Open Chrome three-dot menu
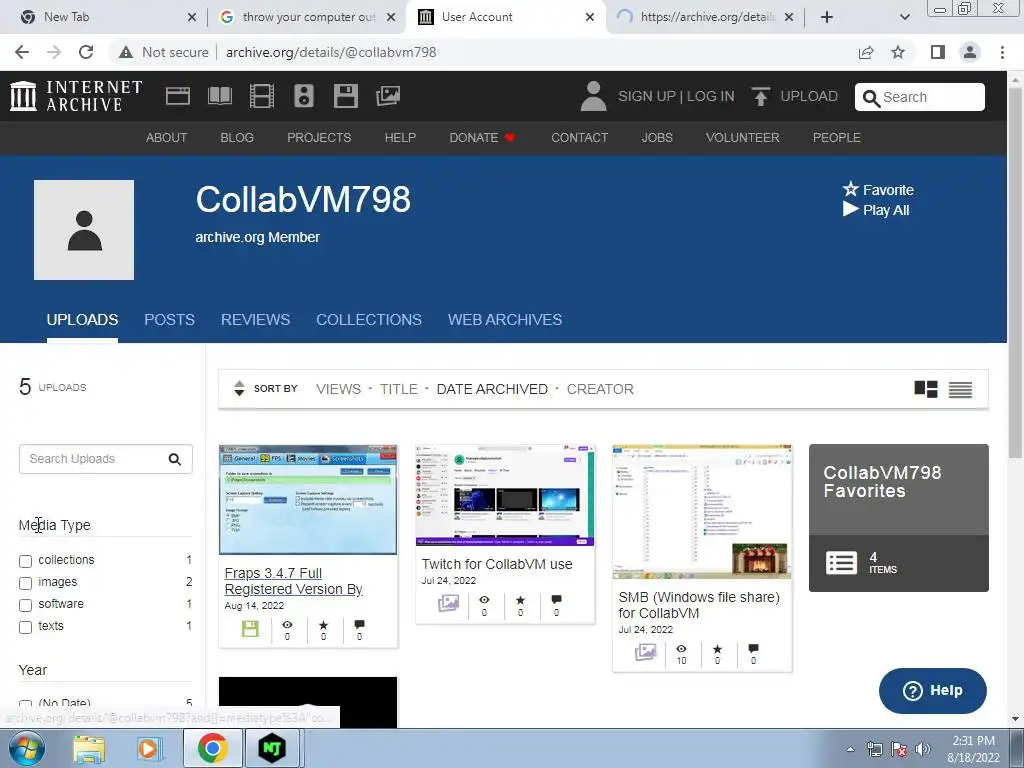 [1002, 52]
